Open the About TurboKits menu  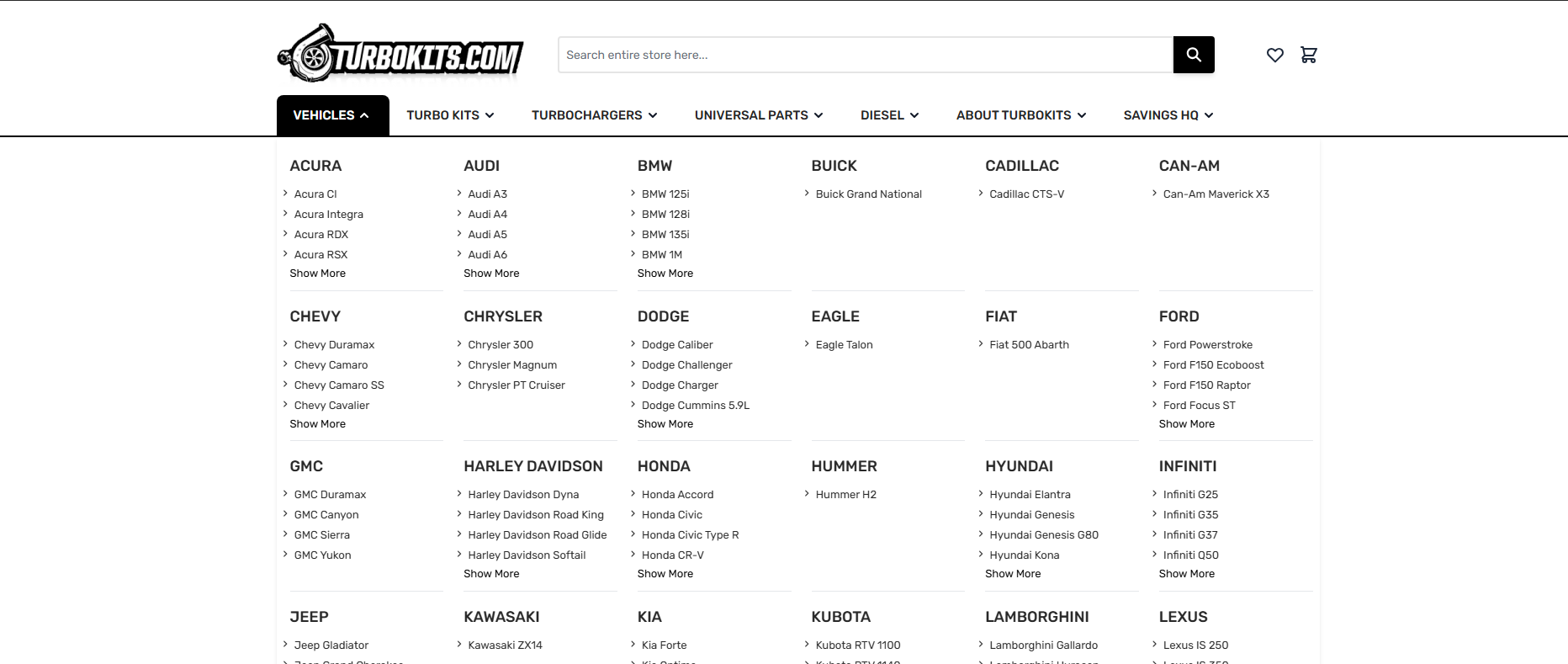[x=1020, y=115]
